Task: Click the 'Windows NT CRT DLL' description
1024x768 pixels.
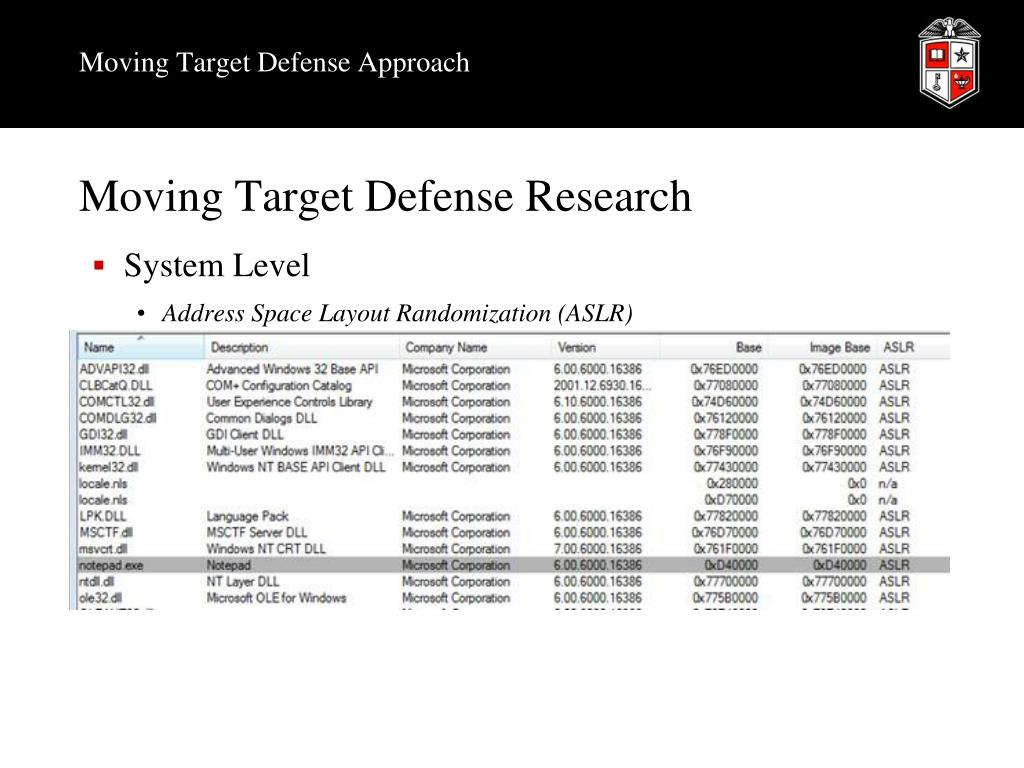Action: click(266, 549)
